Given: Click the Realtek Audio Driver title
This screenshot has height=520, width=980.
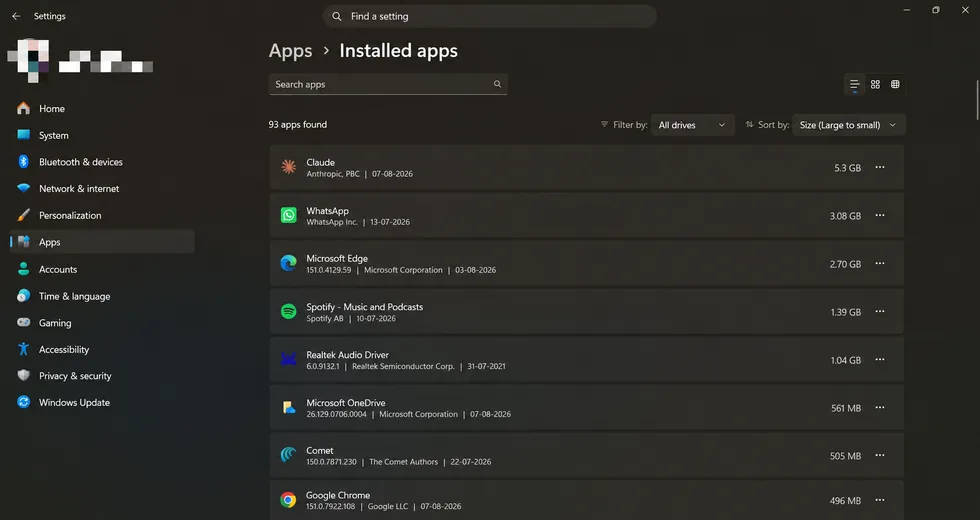Looking at the screenshot, I should [x=348, y=354].
